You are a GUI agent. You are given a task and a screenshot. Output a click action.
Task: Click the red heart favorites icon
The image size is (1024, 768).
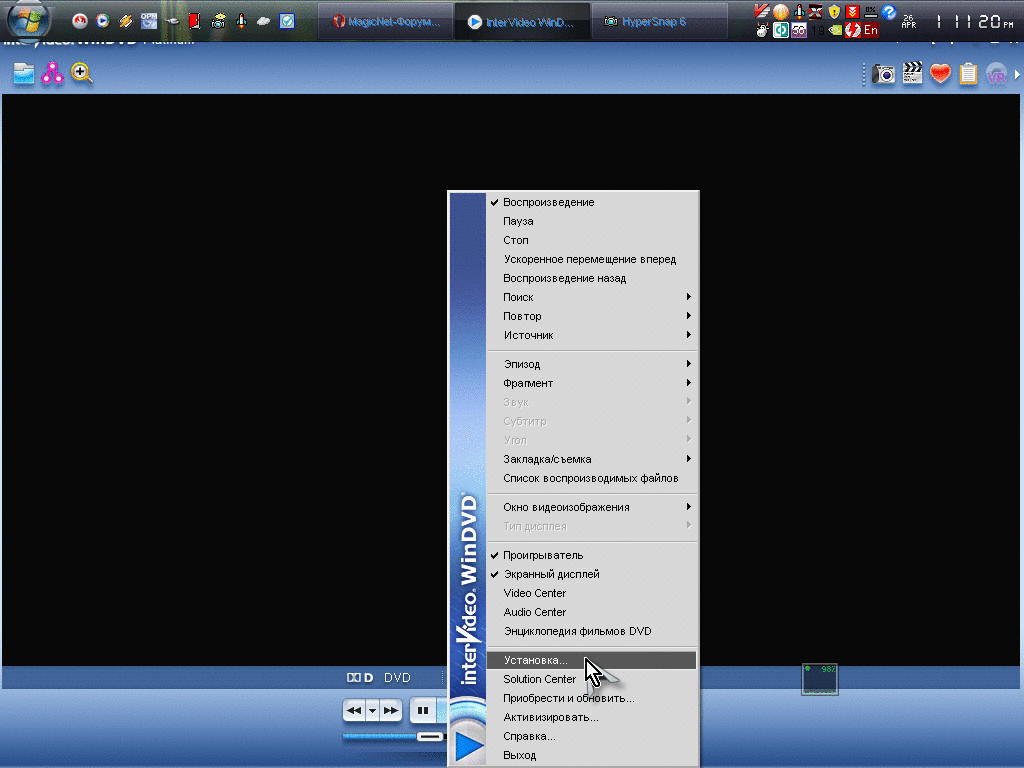pos(940,73)
